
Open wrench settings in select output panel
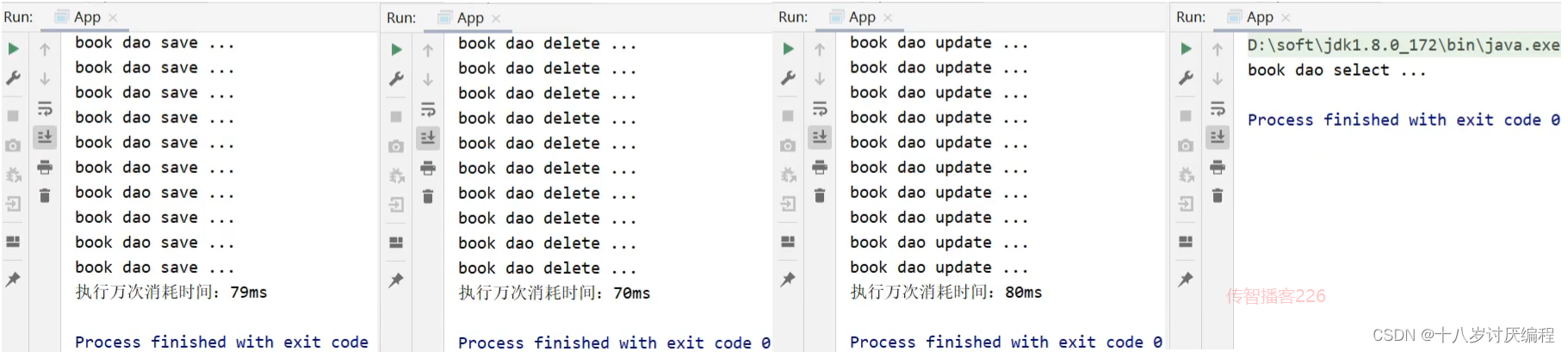[x=1186, y=78]
